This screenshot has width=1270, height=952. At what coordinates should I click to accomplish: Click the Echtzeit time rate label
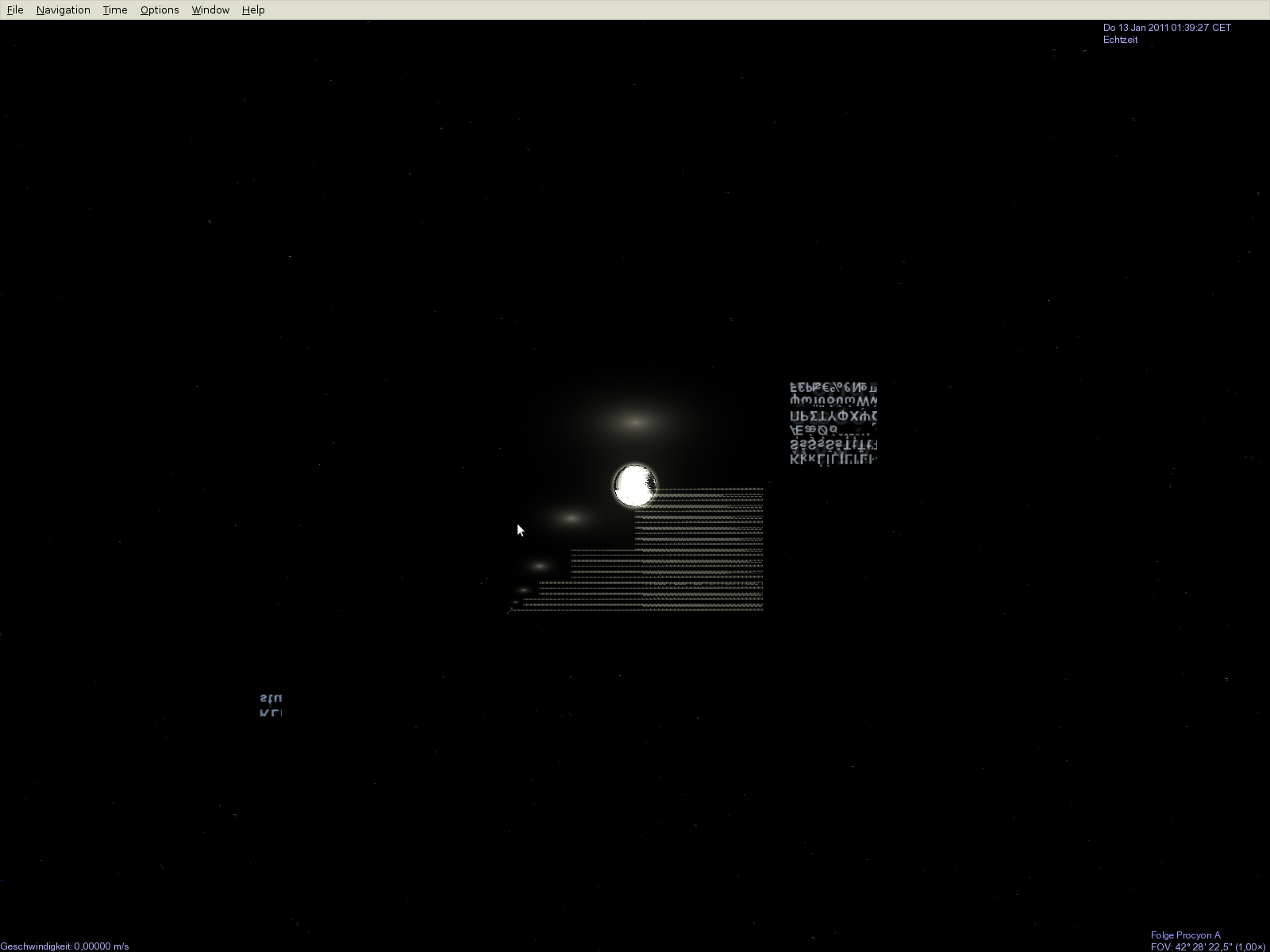click(x=1120, y=40)
